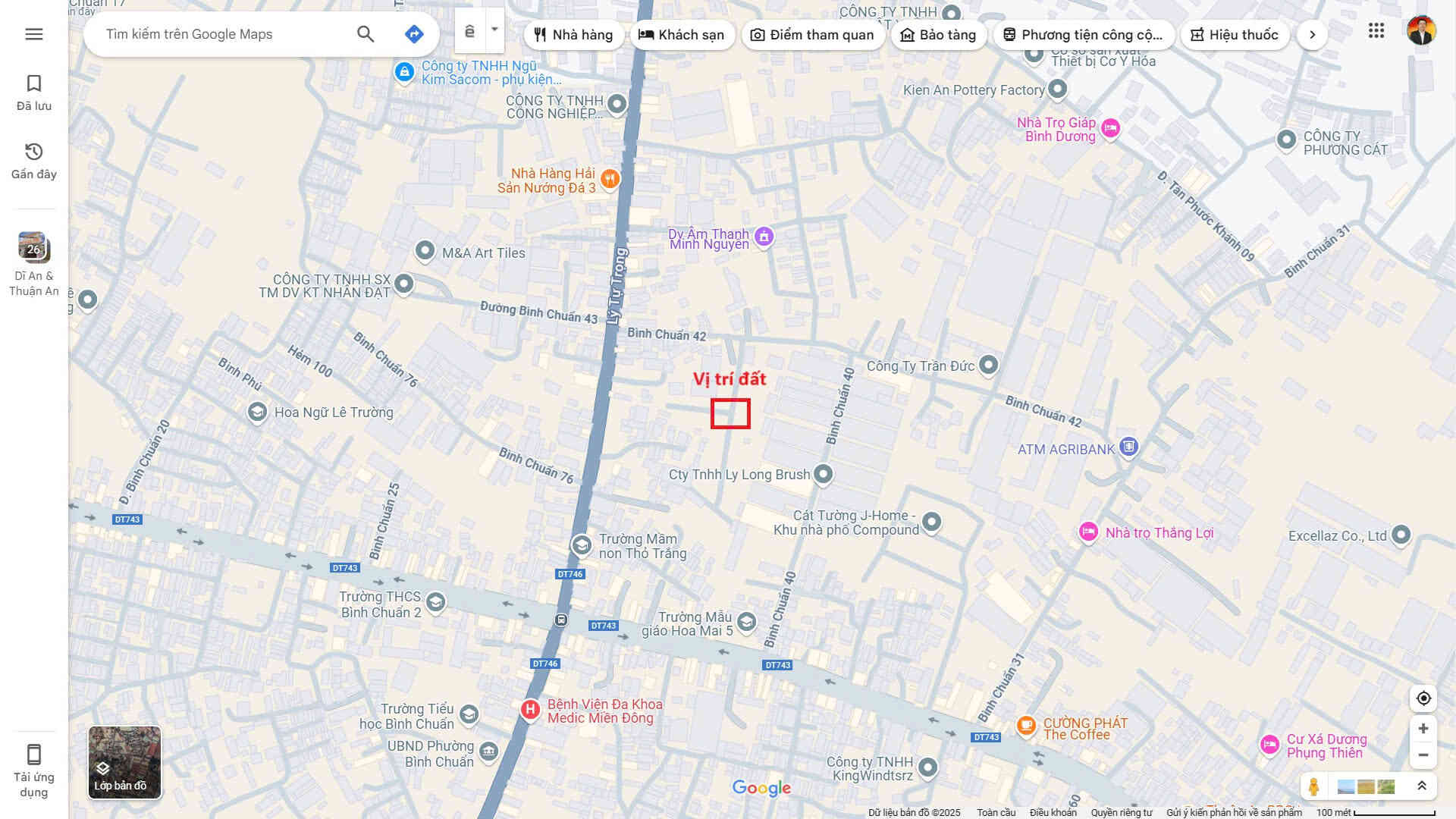1456x819 pixels.
Task: Open Đã lưu saved places
Action: 34,93
